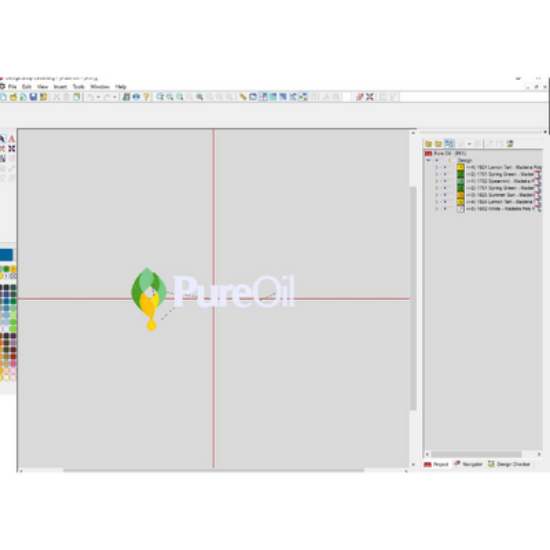Select the 1802 White thread row

[x=500, y=209]
